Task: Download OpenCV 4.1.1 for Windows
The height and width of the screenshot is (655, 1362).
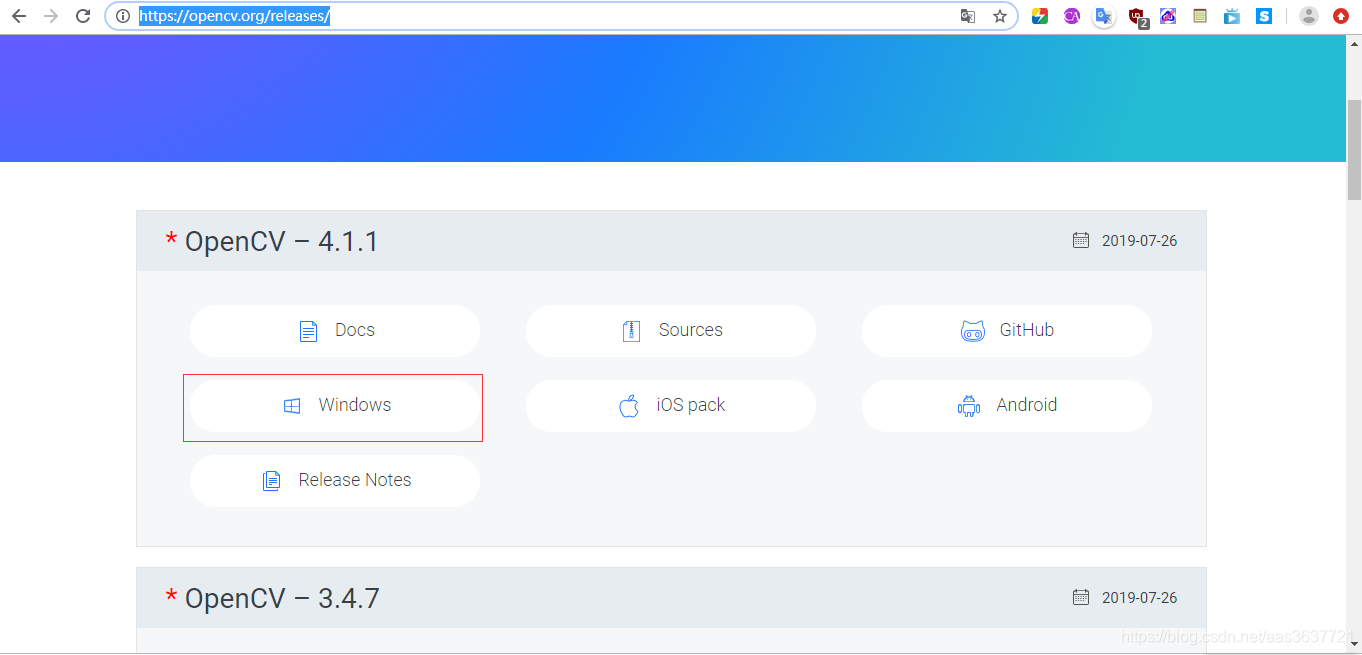Action: pos(335,406)
